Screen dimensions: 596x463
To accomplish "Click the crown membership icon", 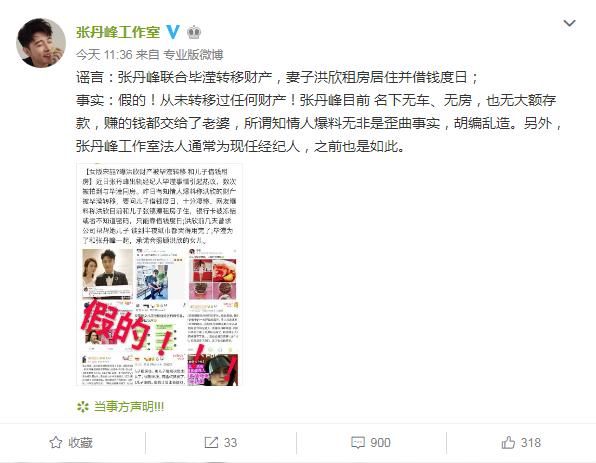I will click(x=194, y=32).
